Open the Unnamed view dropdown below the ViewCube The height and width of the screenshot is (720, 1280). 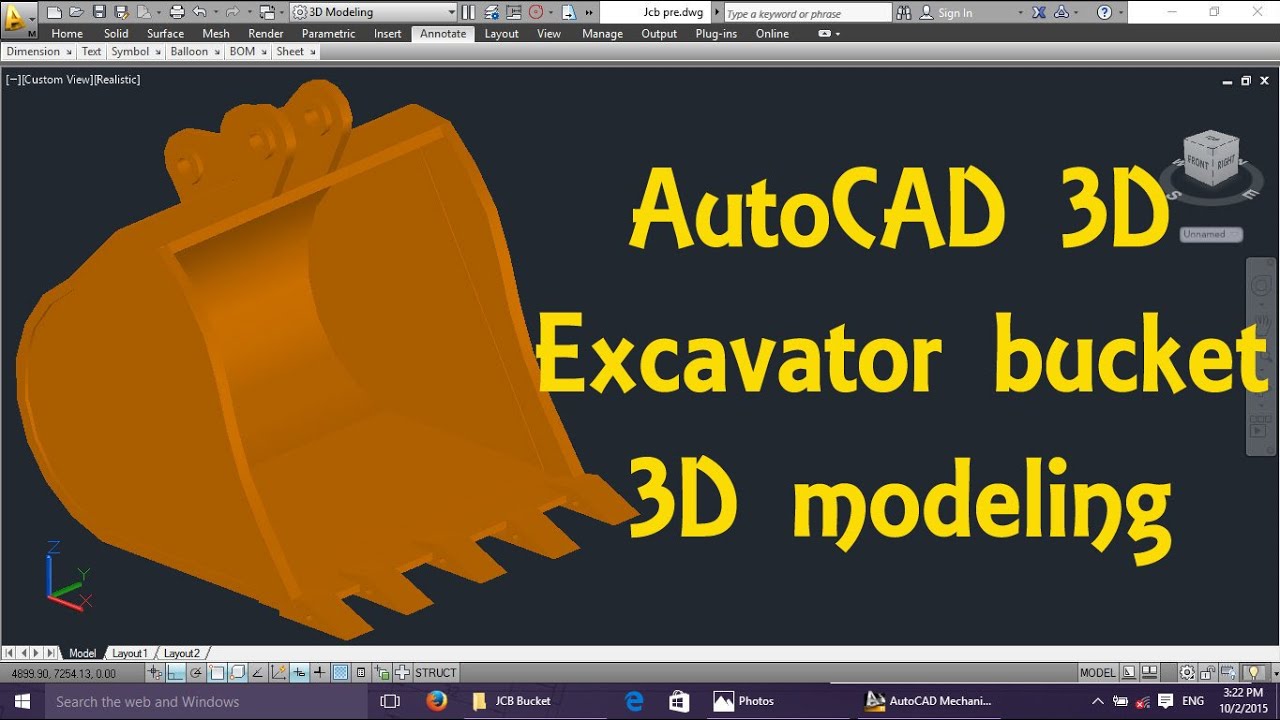(x=1211, y=234)
